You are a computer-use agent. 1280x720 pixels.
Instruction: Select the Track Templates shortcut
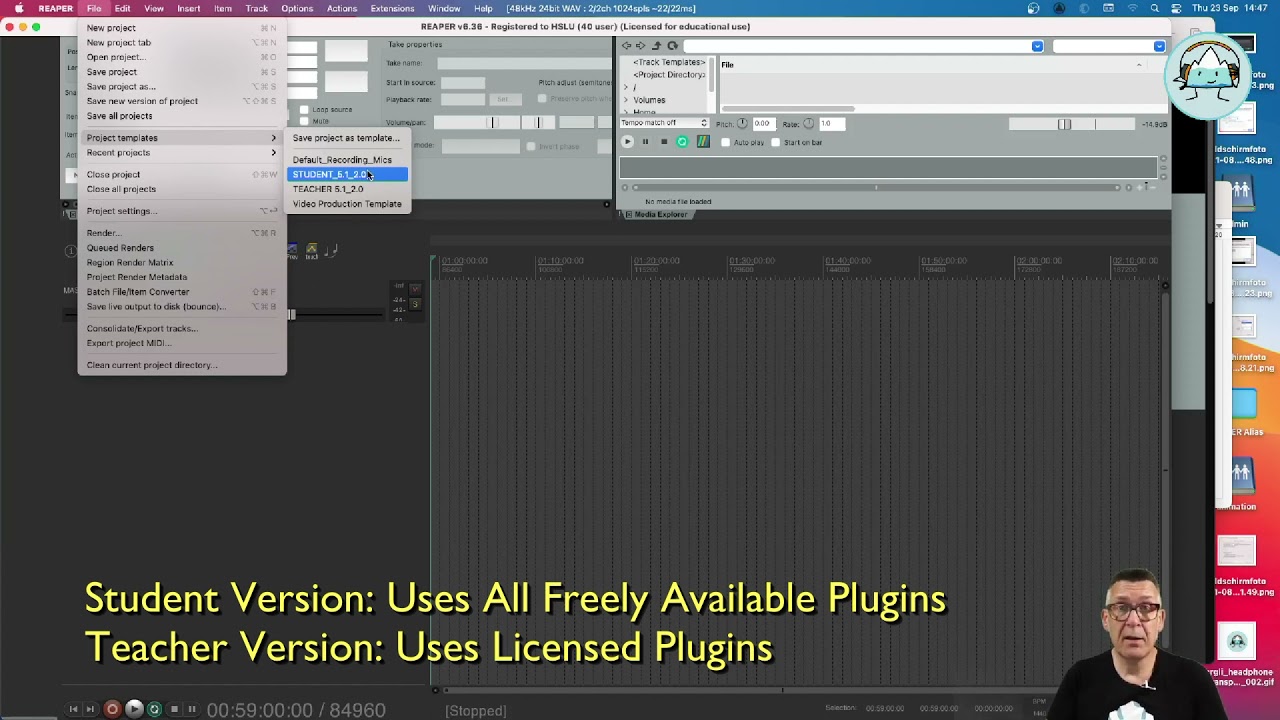(x=668, y=62)
